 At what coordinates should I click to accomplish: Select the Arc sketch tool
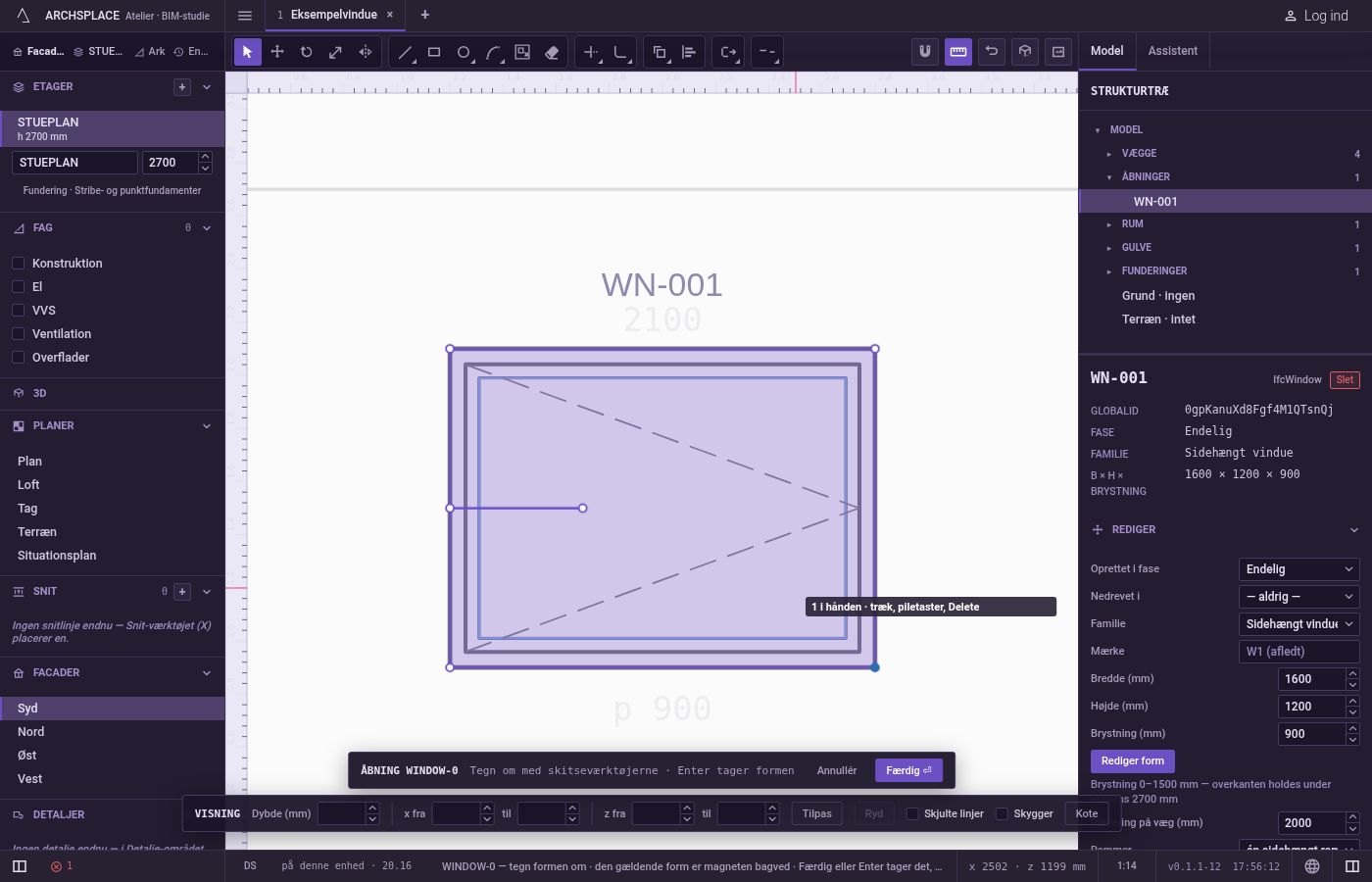(x=493, y=52)
